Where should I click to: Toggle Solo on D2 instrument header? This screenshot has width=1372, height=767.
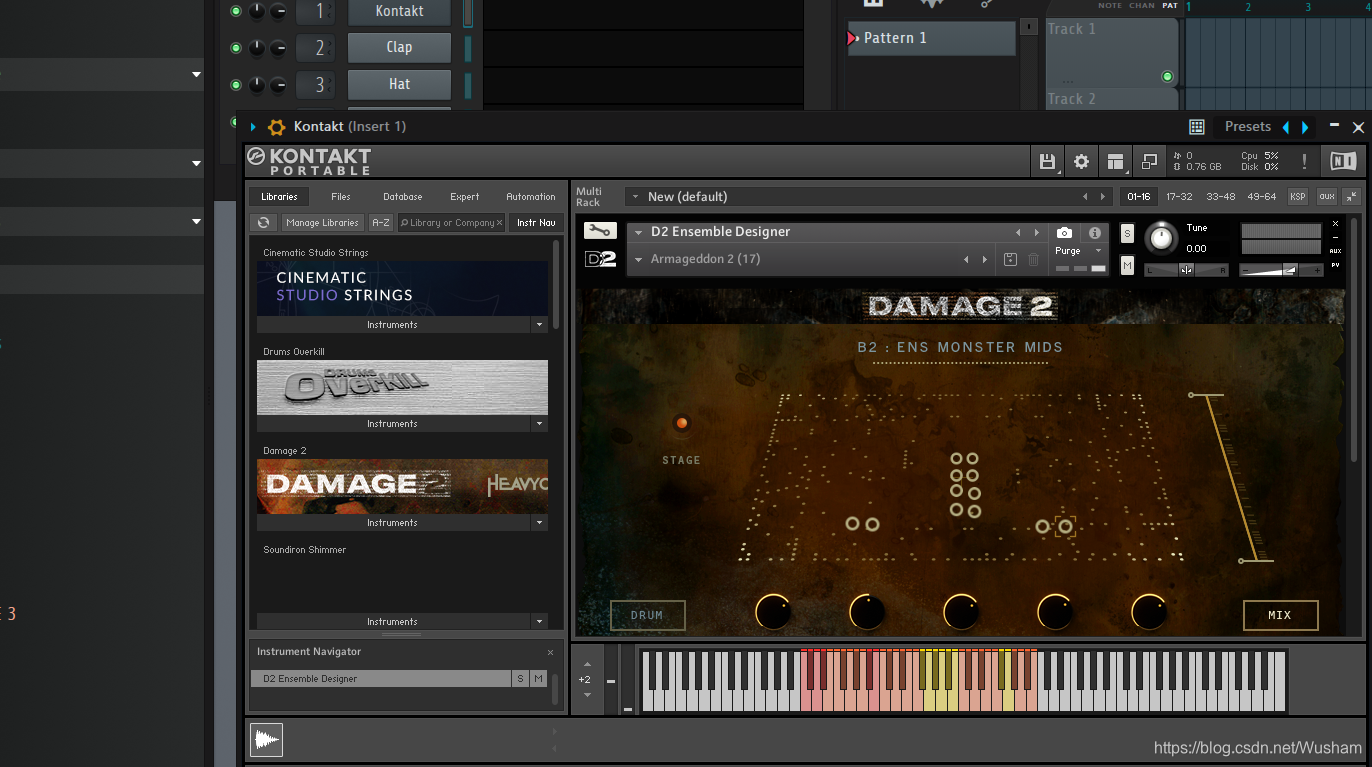click(1128, 233)
